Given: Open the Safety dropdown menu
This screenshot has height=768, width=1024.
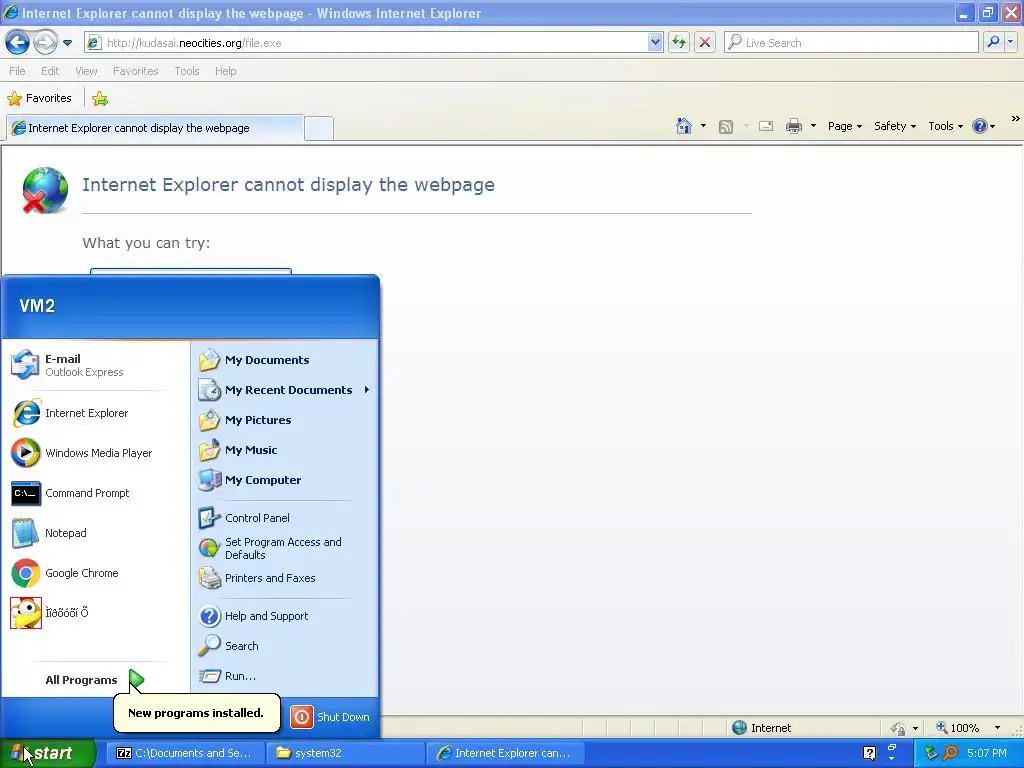Looking at the screenshot, I should pyautogui.click(x=895, y=126).
